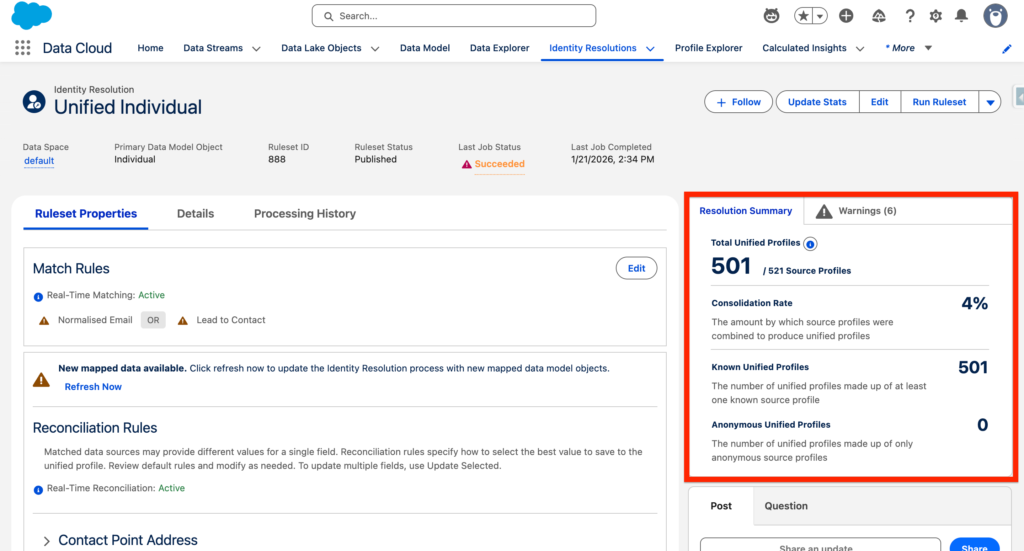
Task: Click the pencil icon to edit navigation
Action: click(x=1007, y=49)
